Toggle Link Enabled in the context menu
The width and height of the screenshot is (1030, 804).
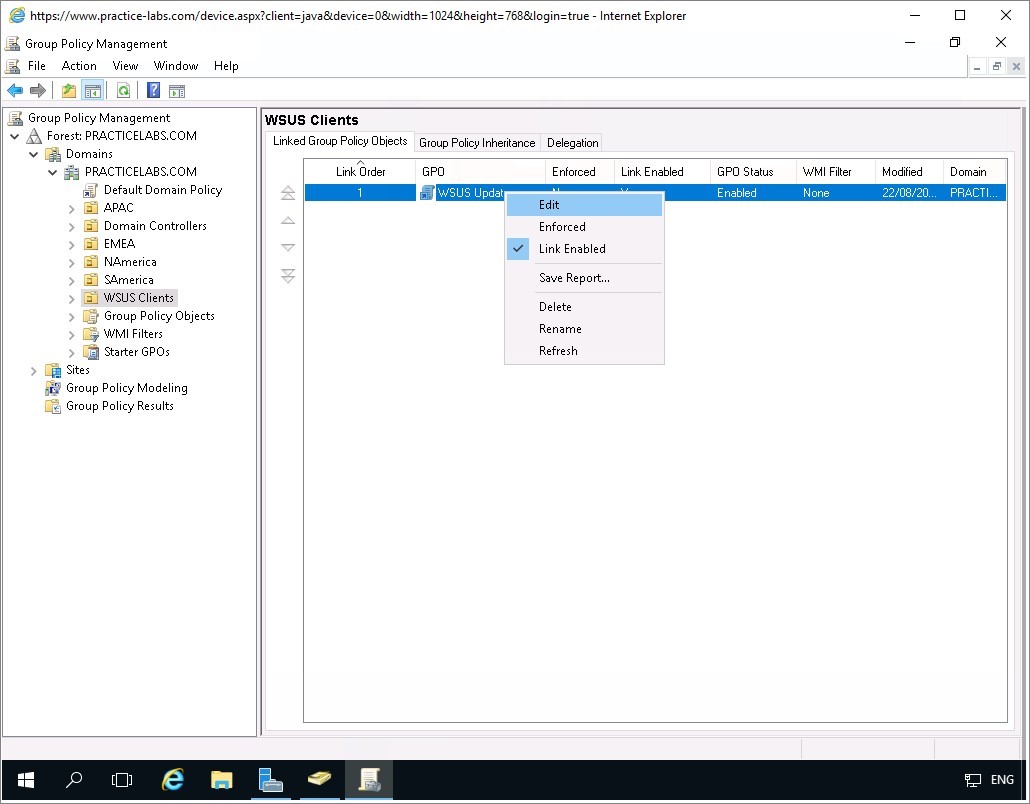pos(571,249)
